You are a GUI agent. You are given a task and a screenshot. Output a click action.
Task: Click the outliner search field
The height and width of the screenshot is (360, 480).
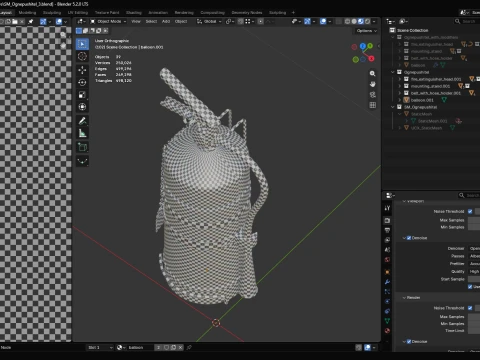(467, 21)
